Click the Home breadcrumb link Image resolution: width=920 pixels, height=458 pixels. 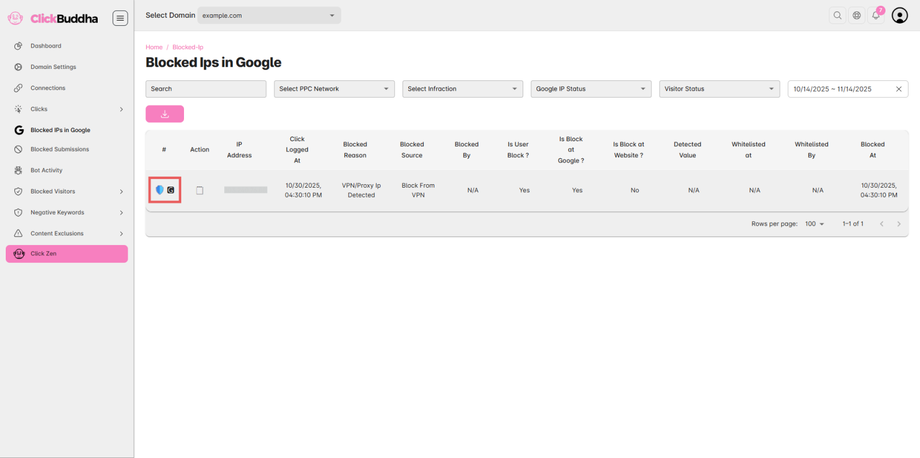(154, 47)
